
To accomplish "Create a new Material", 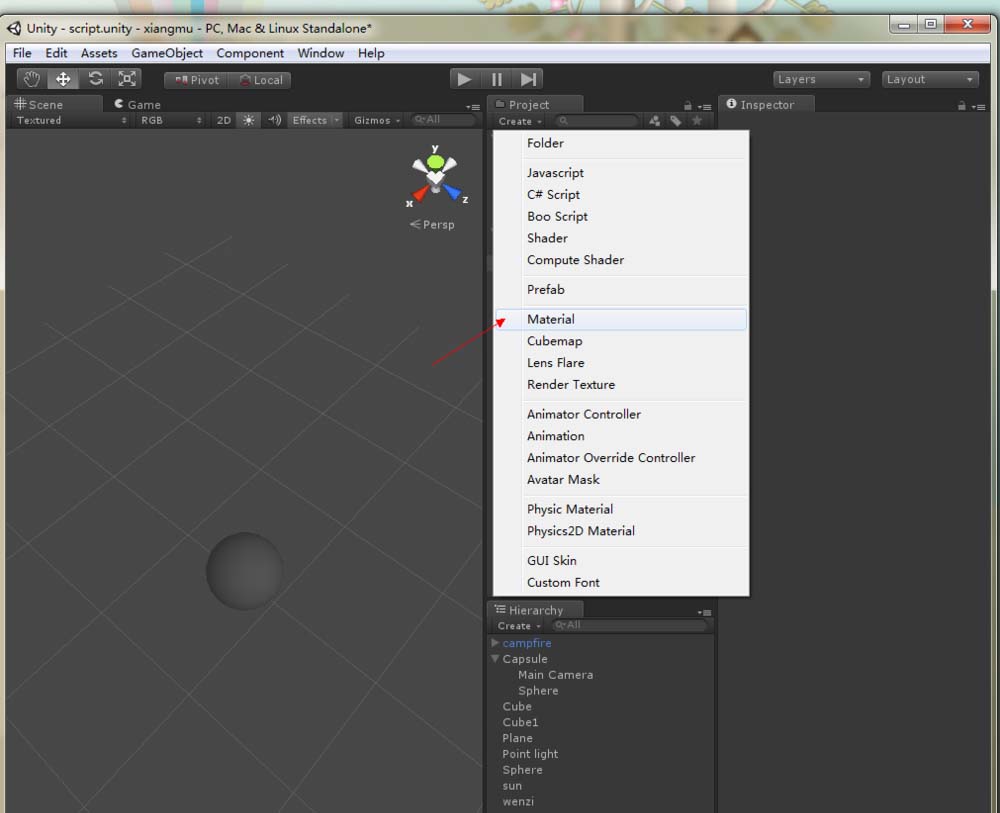I will tap(621, 319).
